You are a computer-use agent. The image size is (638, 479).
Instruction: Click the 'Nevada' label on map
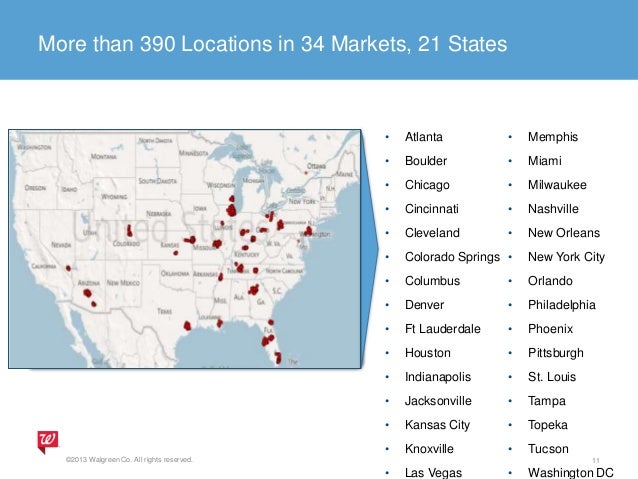pyautogui.click(x=61, y=245)
